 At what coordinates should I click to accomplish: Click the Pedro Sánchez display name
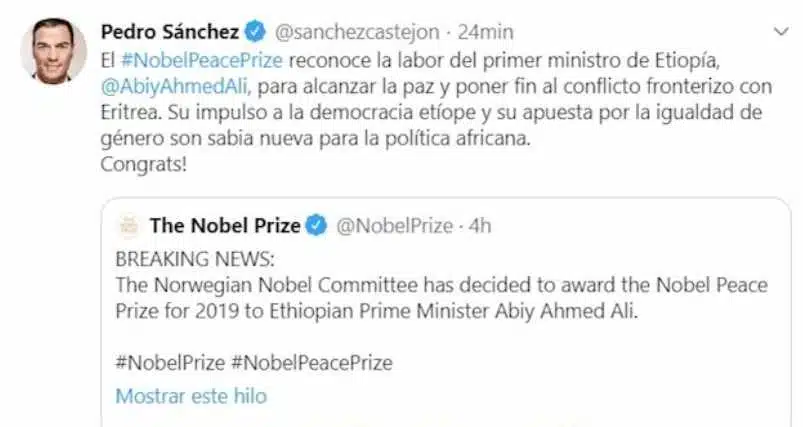170,32
